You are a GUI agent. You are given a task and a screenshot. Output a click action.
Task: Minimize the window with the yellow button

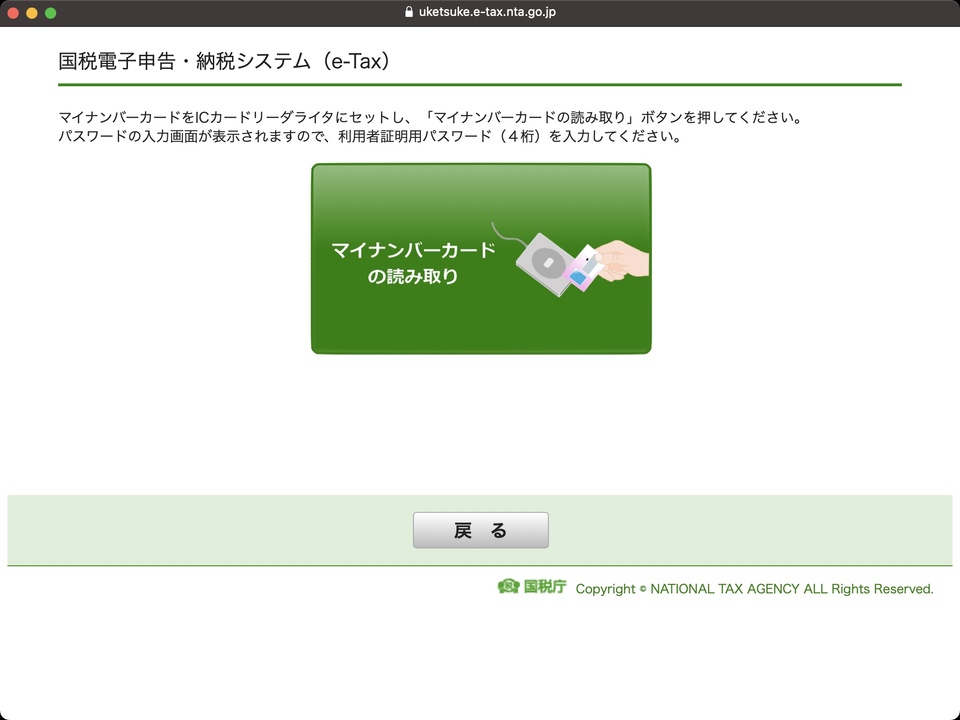click(x=32, y=13)
